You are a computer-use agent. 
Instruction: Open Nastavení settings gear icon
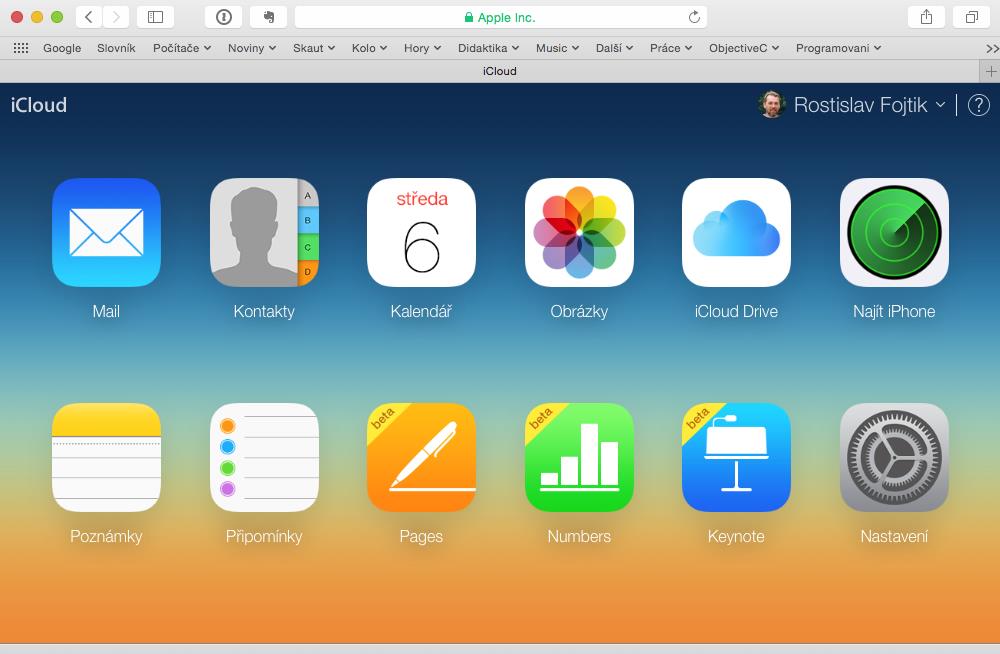point(894,457)
